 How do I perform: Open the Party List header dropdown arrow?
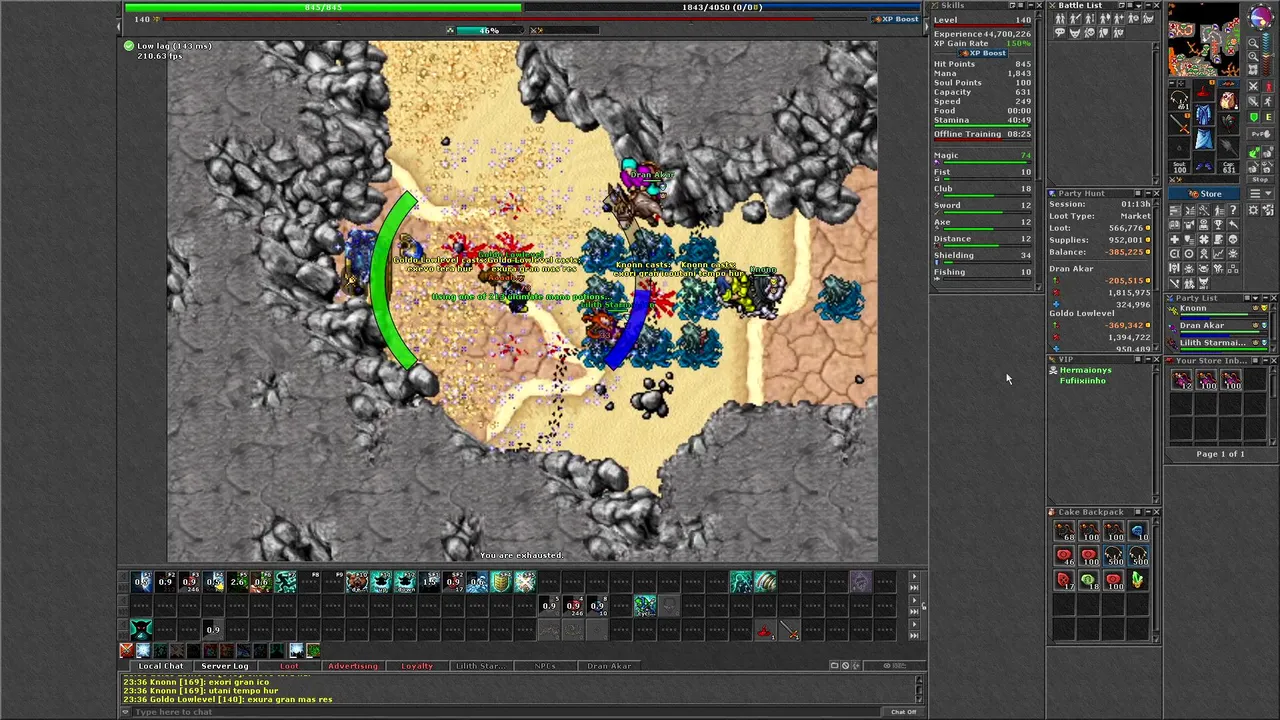[x=1255, y=298]
